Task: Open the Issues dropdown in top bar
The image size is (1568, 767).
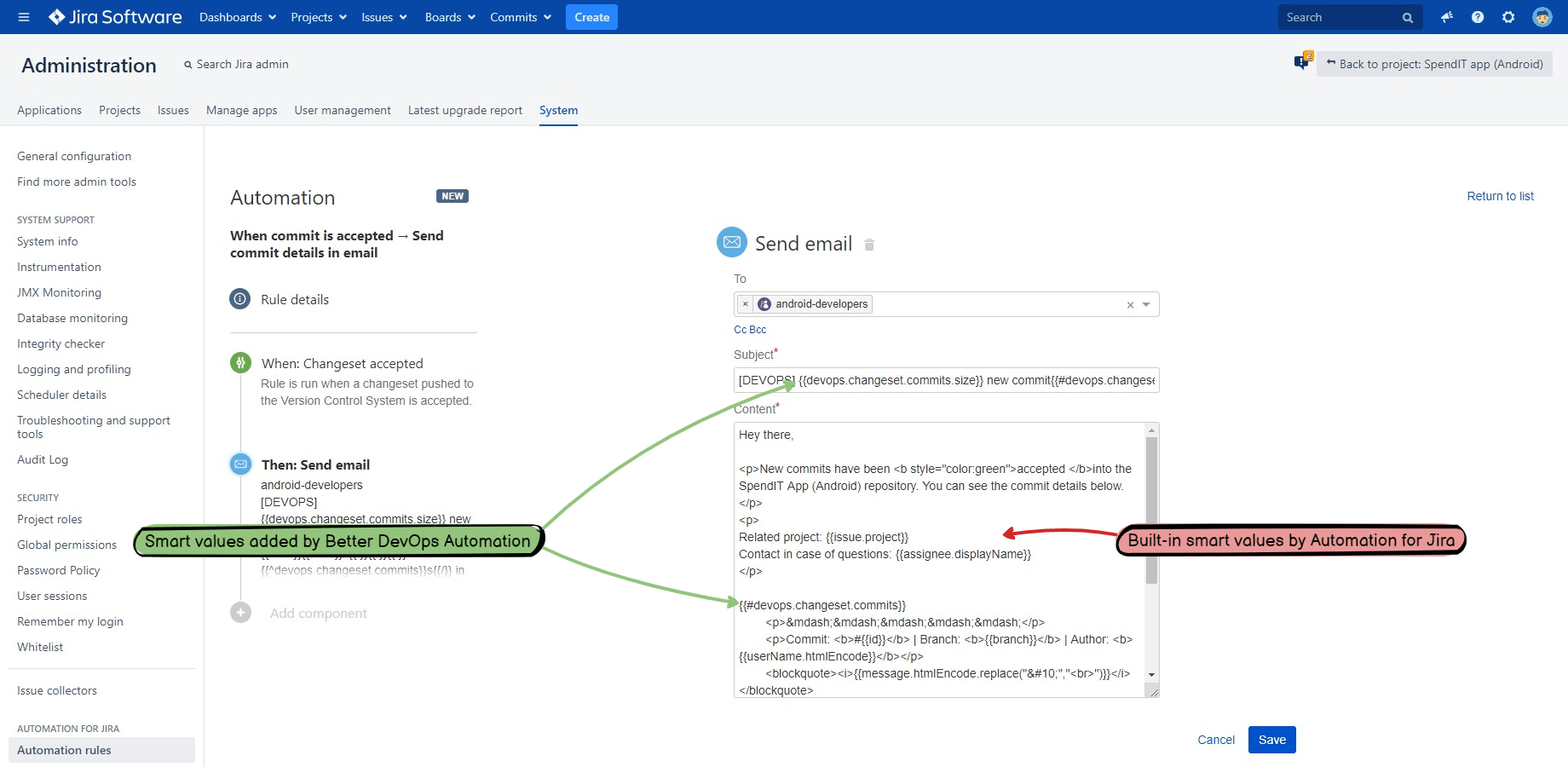Action: pos(383,17)
